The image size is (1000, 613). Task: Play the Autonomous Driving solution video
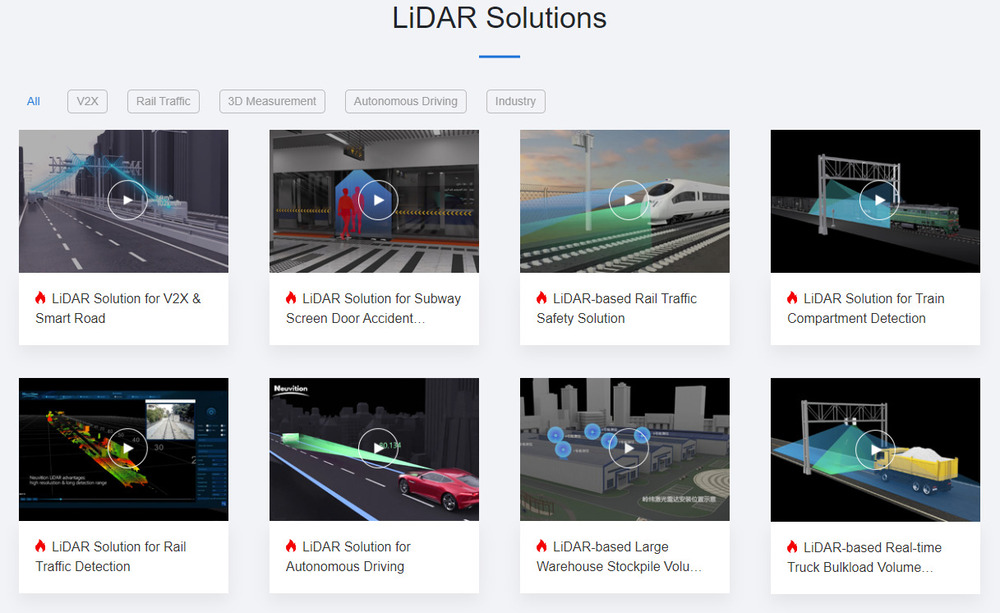coord(378,448)
